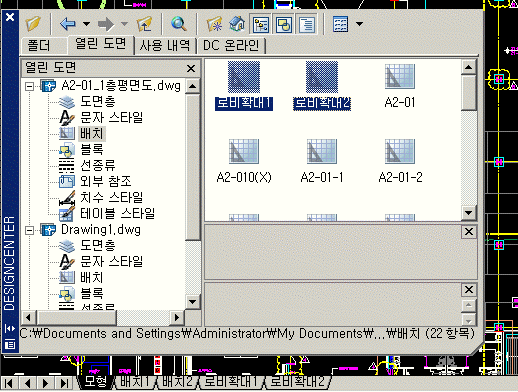
Task: Close the DesignCenter palette
Action: tap(10, 17)
